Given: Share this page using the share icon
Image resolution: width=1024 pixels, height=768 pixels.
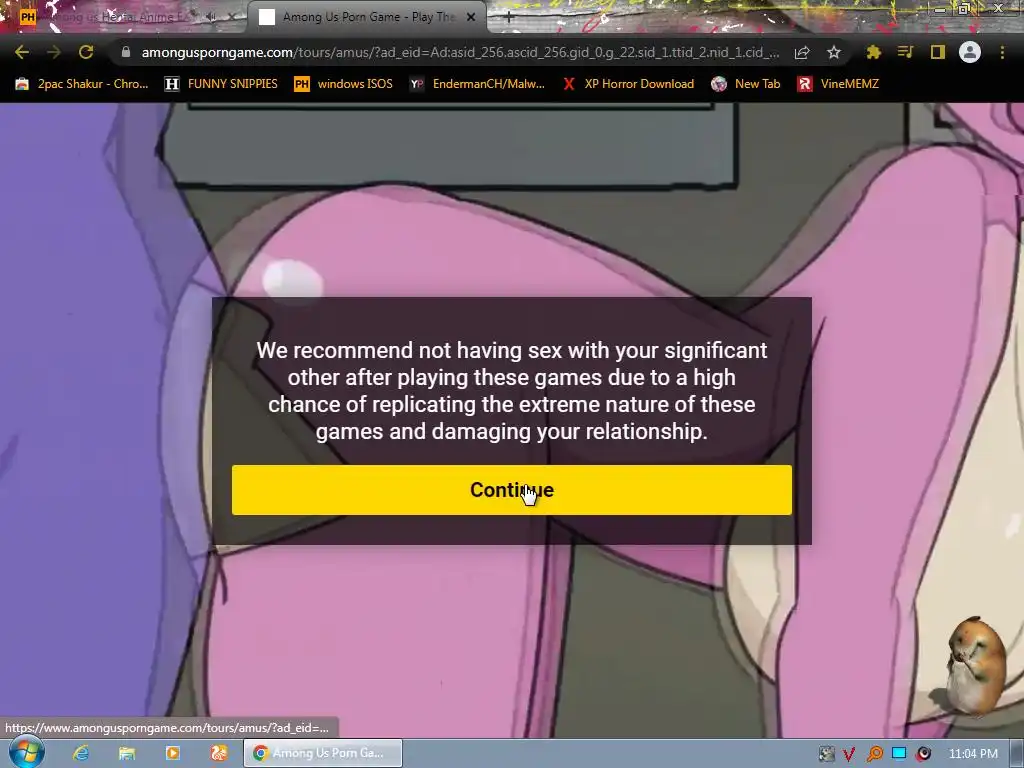Looking at the screenshot, I should point(802,52).
